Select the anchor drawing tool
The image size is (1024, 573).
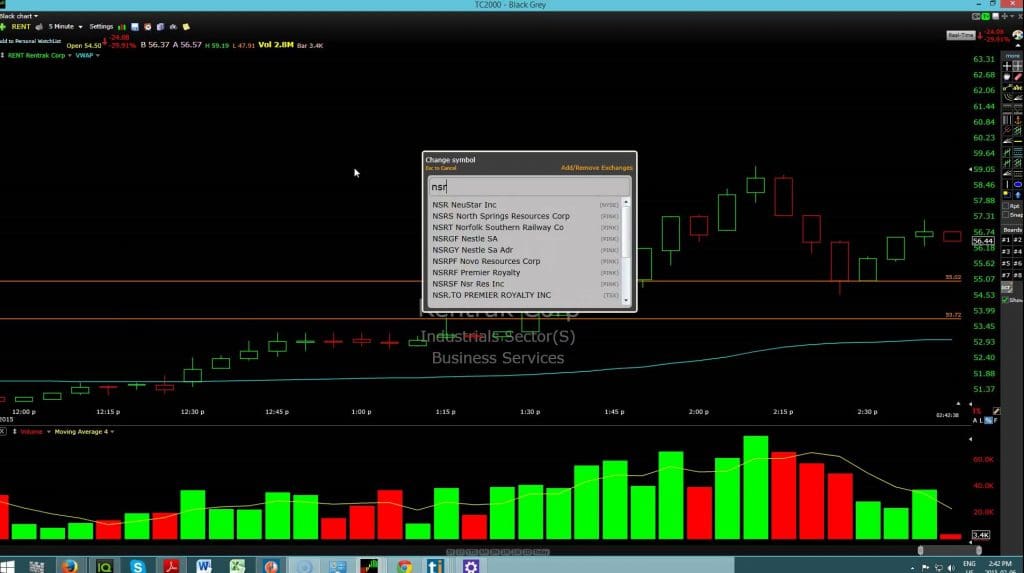(1018, 120)
